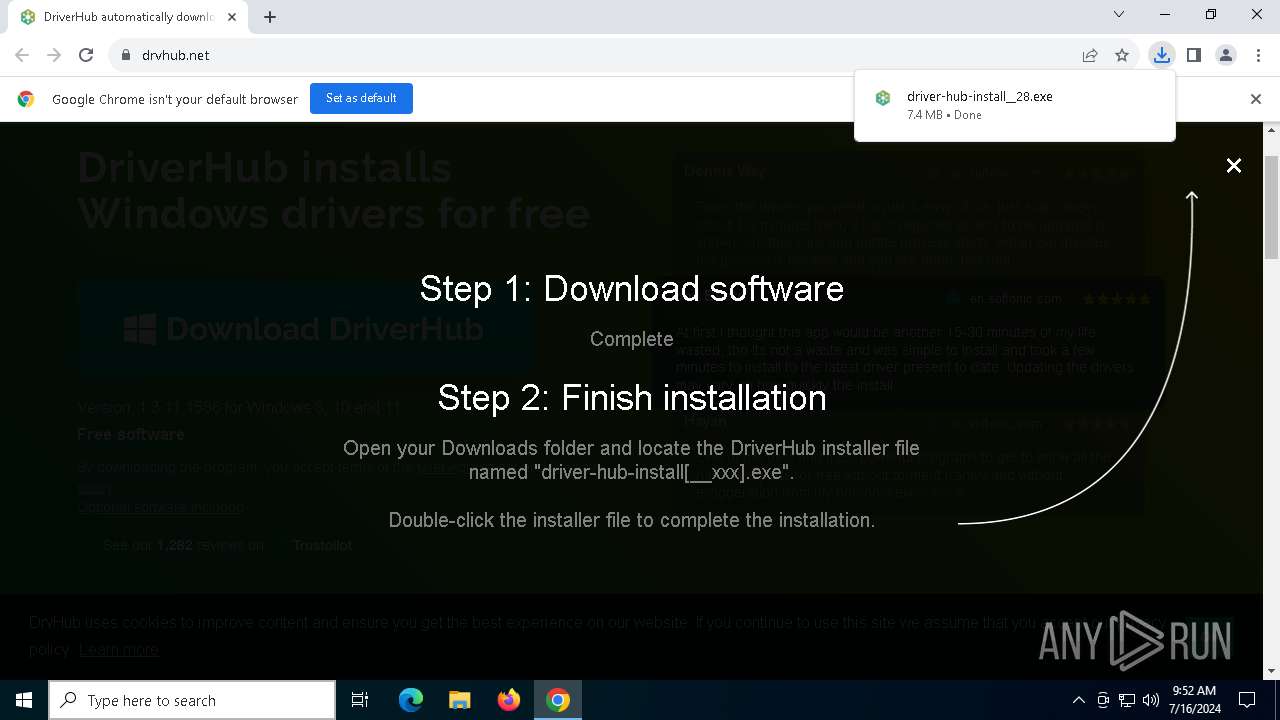Open volume control tray icon
Viewport: 1280px width, 720px height.
[1150, 700]
